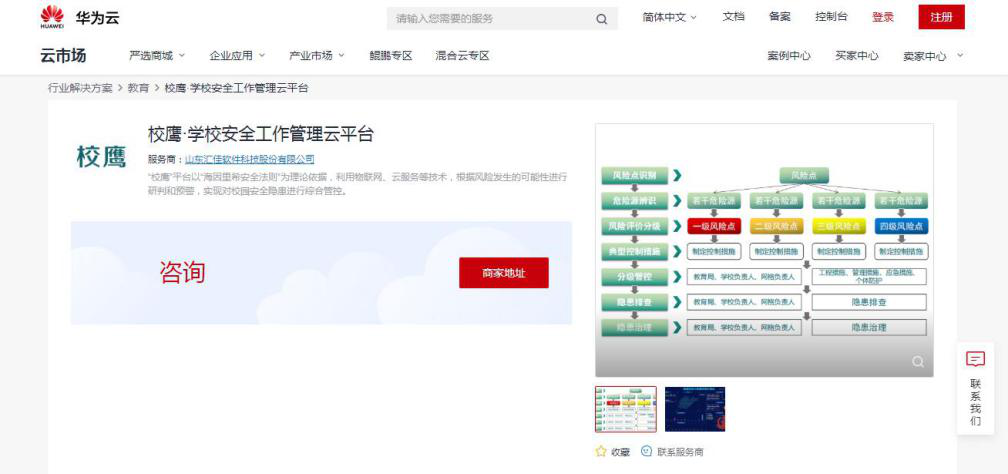Open the 简体中文 language dropdown

coord(669,17)
